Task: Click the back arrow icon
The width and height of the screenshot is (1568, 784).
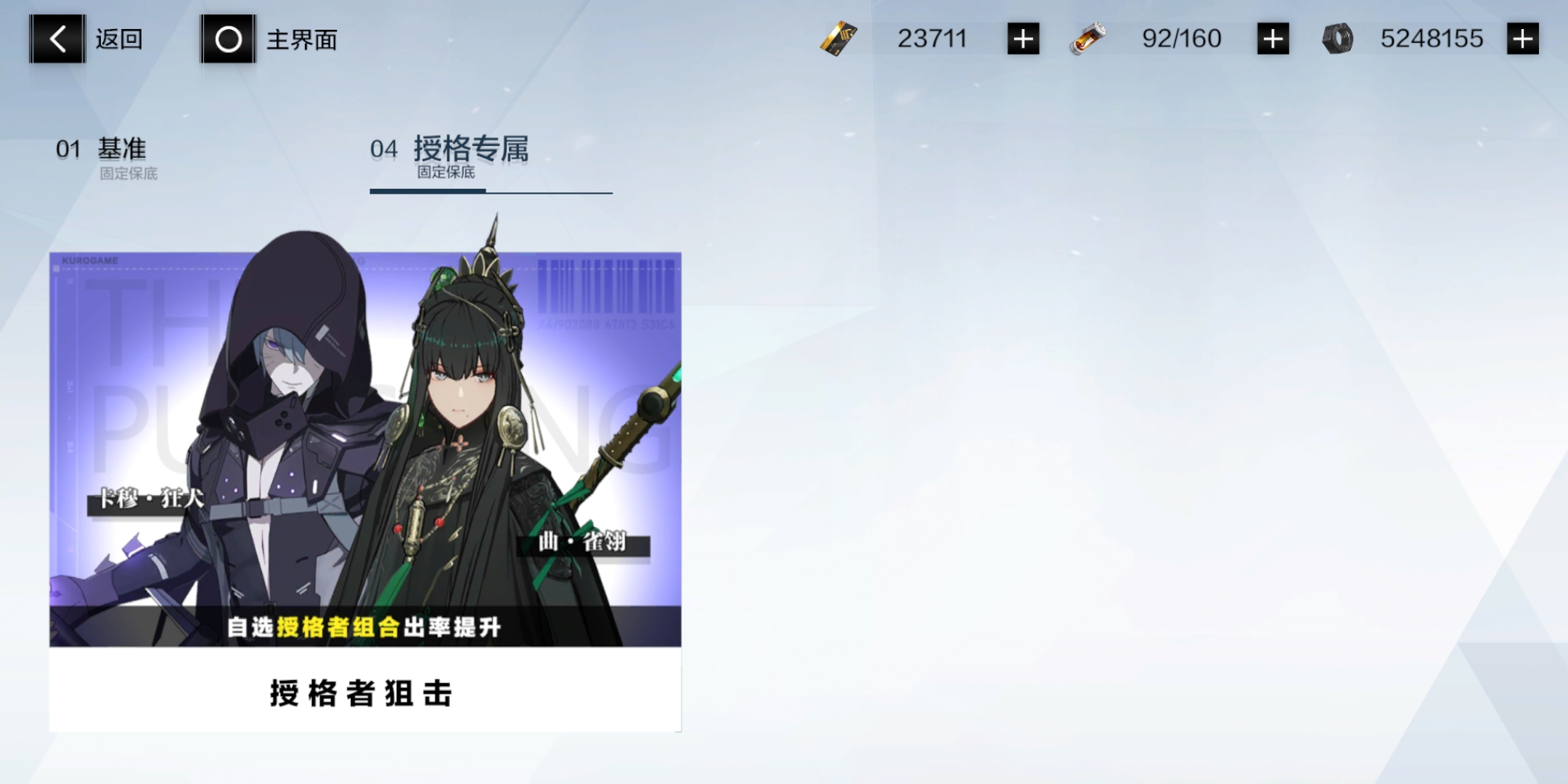Action: [x=57, y=38]
